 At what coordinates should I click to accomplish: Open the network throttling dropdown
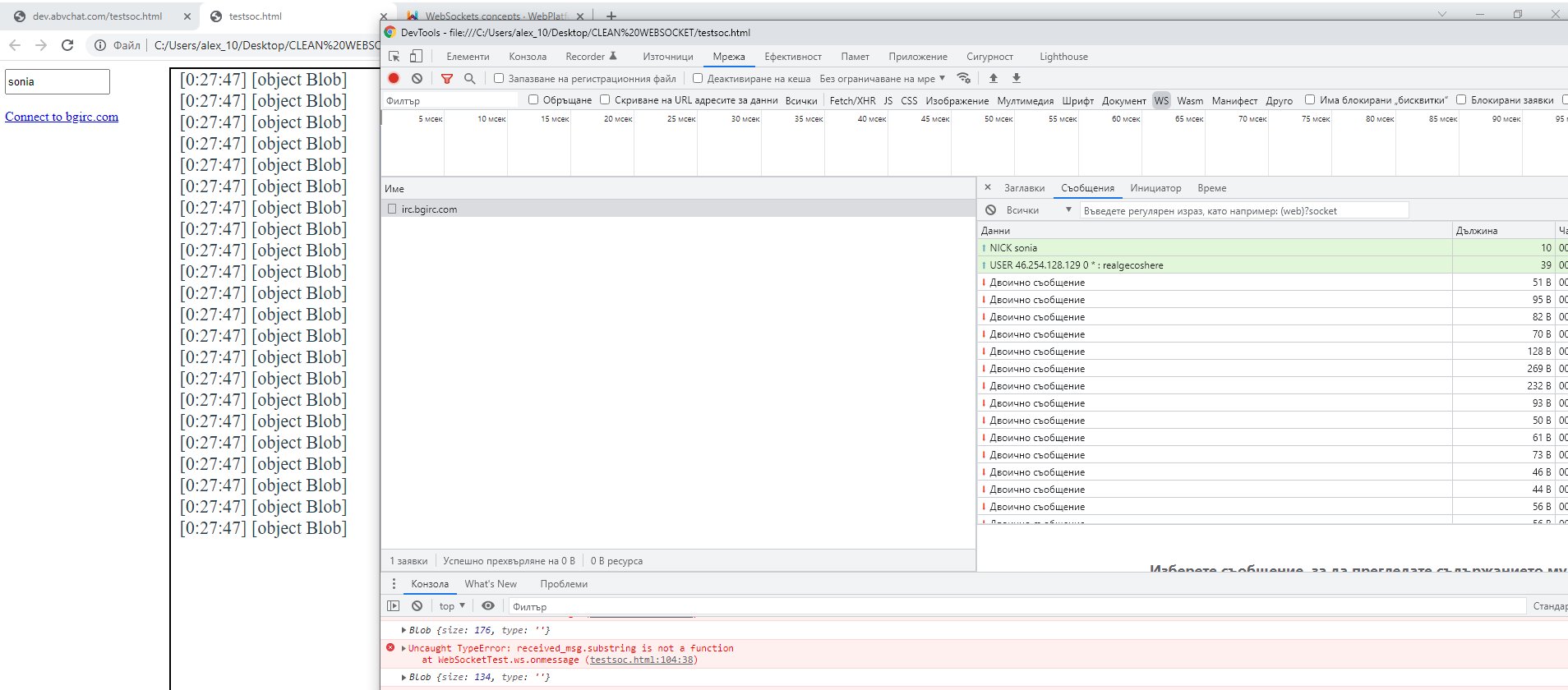point(883,79)
